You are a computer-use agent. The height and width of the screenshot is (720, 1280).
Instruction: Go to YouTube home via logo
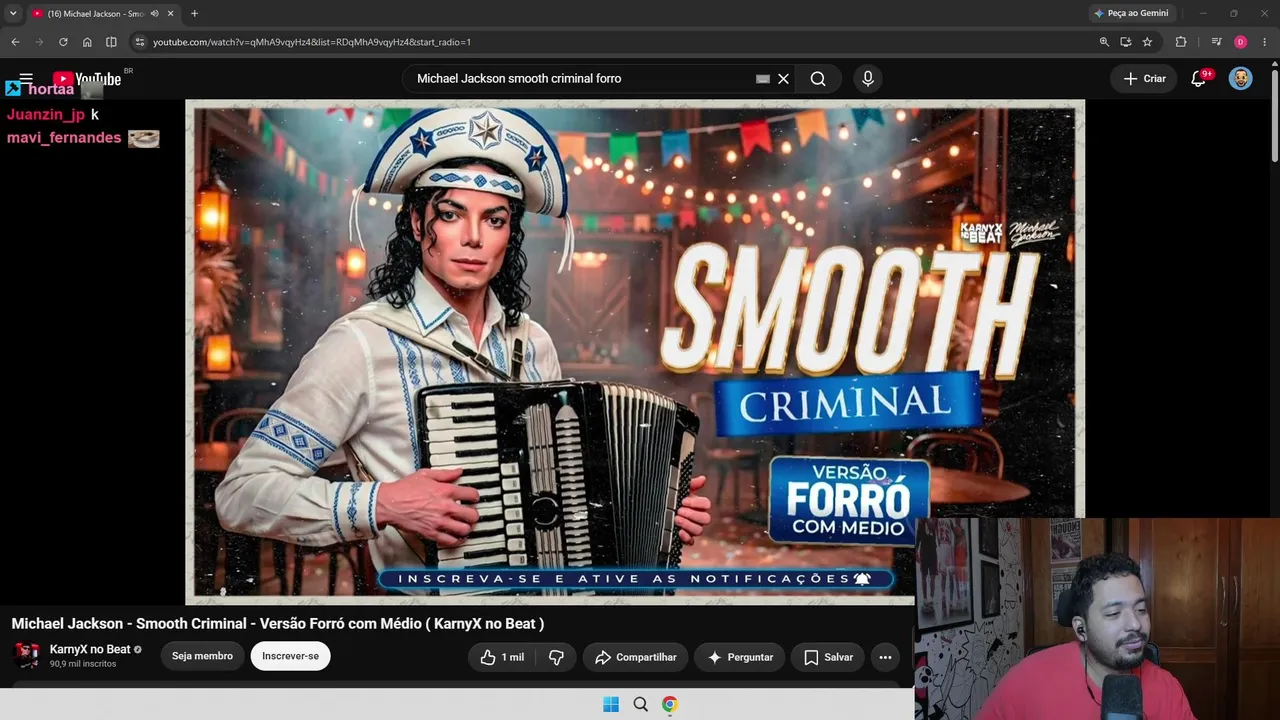pos(87,79)
